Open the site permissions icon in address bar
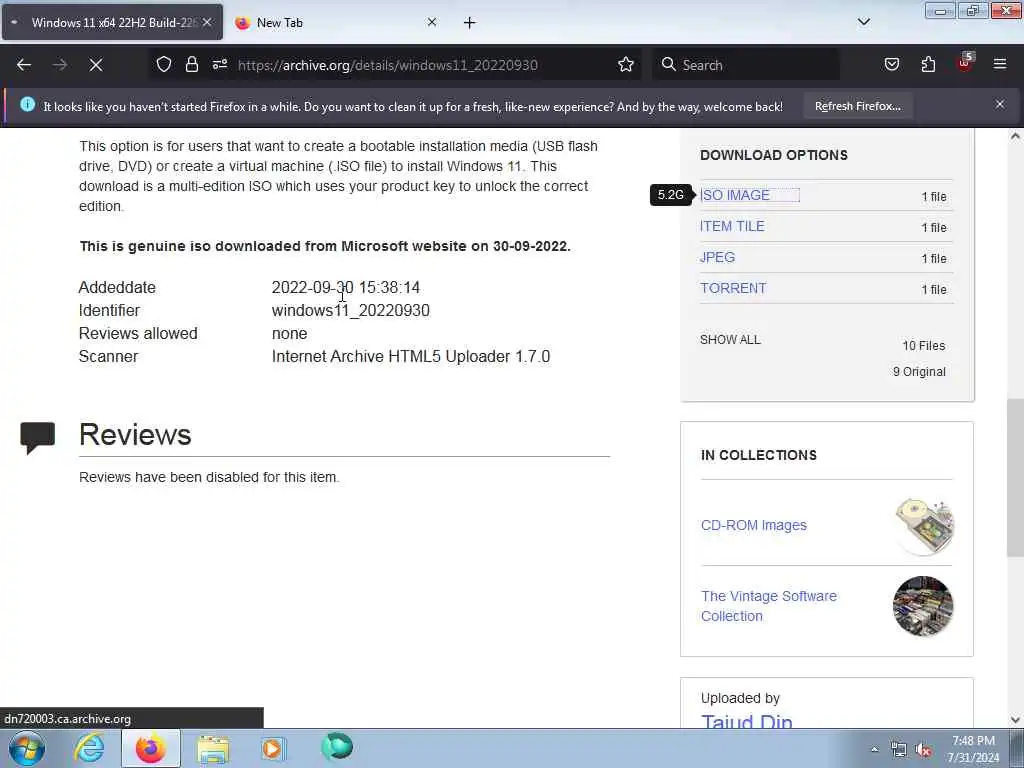Screen dimensions: 1024x768 pyautogui.click(x=220, y=65)
